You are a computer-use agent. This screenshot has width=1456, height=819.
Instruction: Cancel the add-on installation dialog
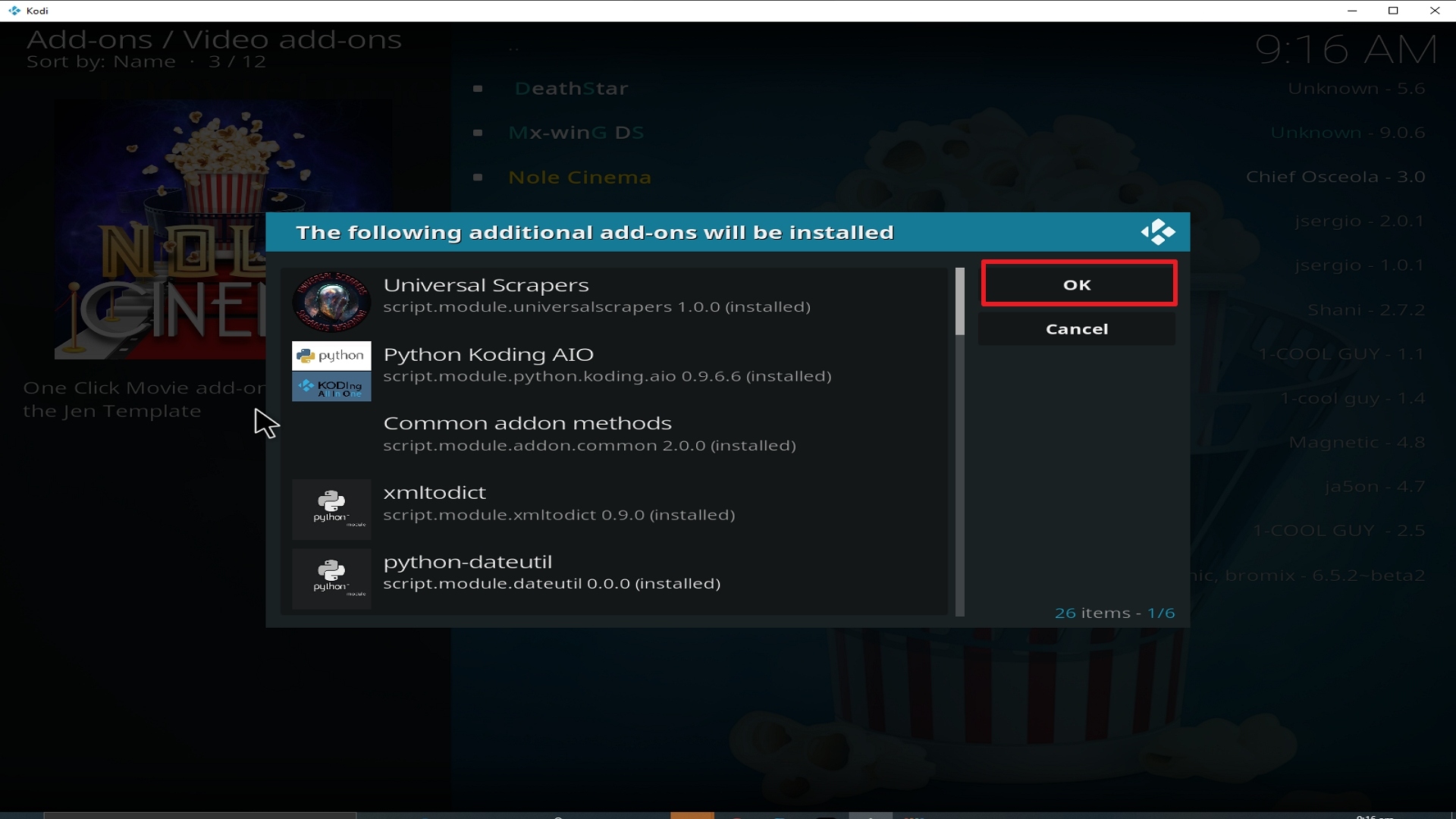coord(1077,329)
